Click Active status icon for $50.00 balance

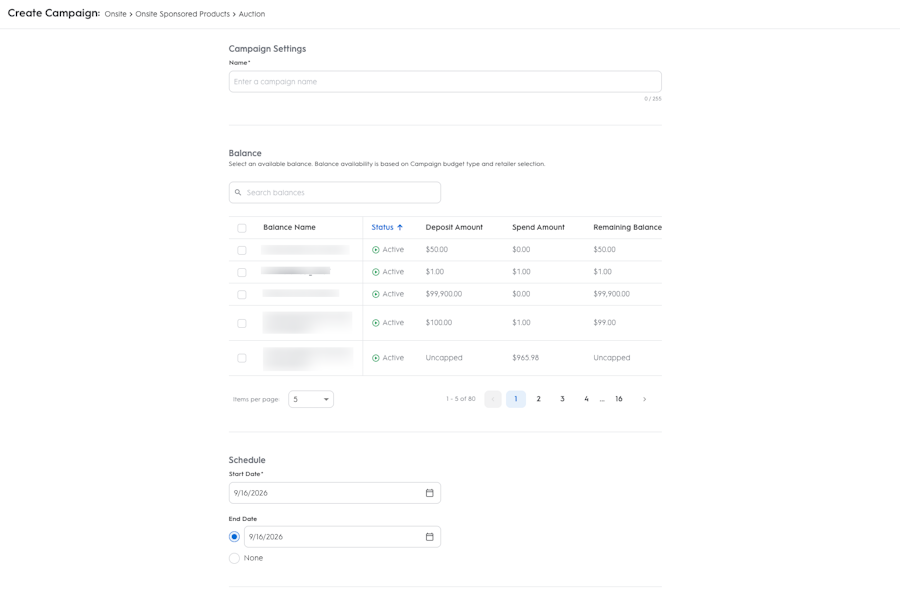pos(376,250)
